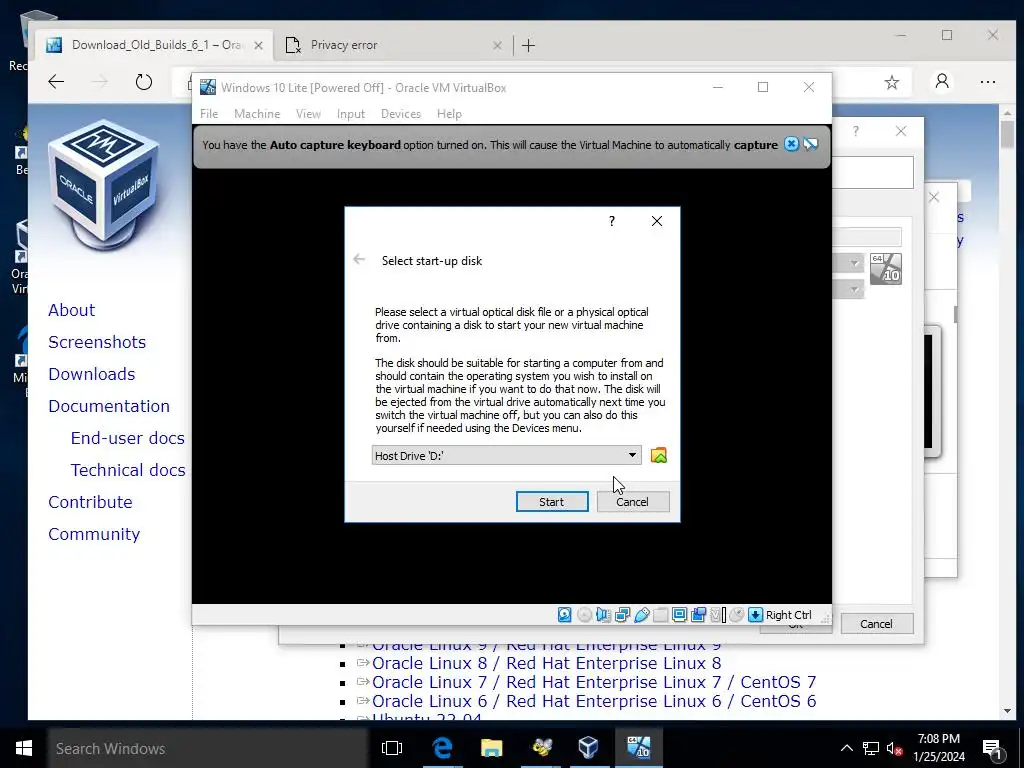Click the USB devices status icon
The image size is (1024, 768).
coord(641,615)
